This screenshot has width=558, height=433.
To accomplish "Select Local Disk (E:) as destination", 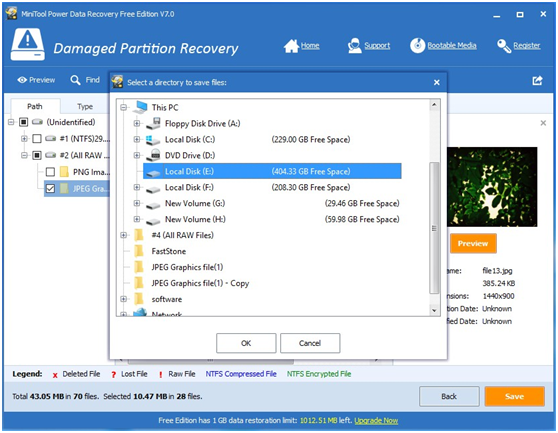I will click(272, 171).
